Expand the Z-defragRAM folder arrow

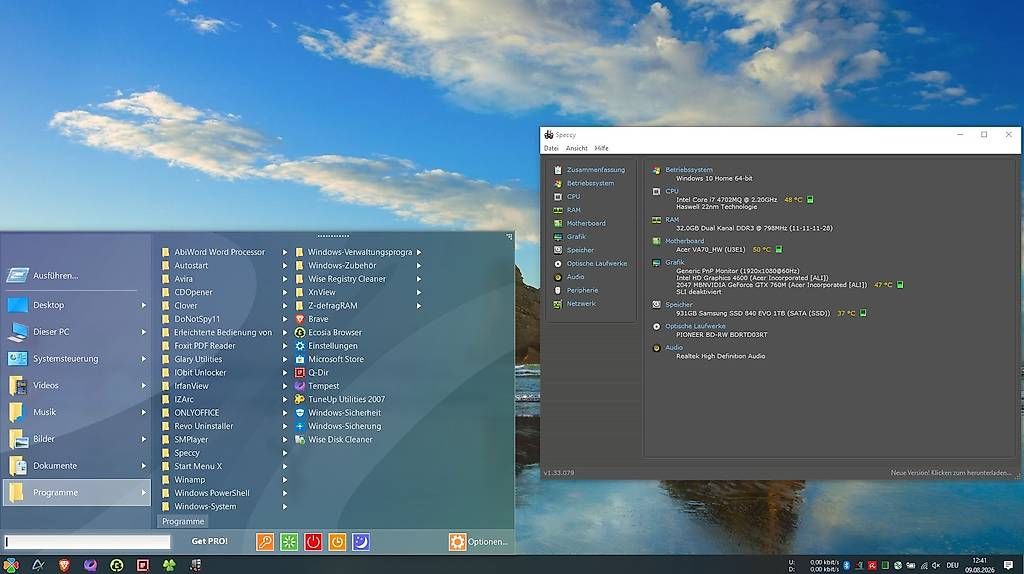[419, 306]
